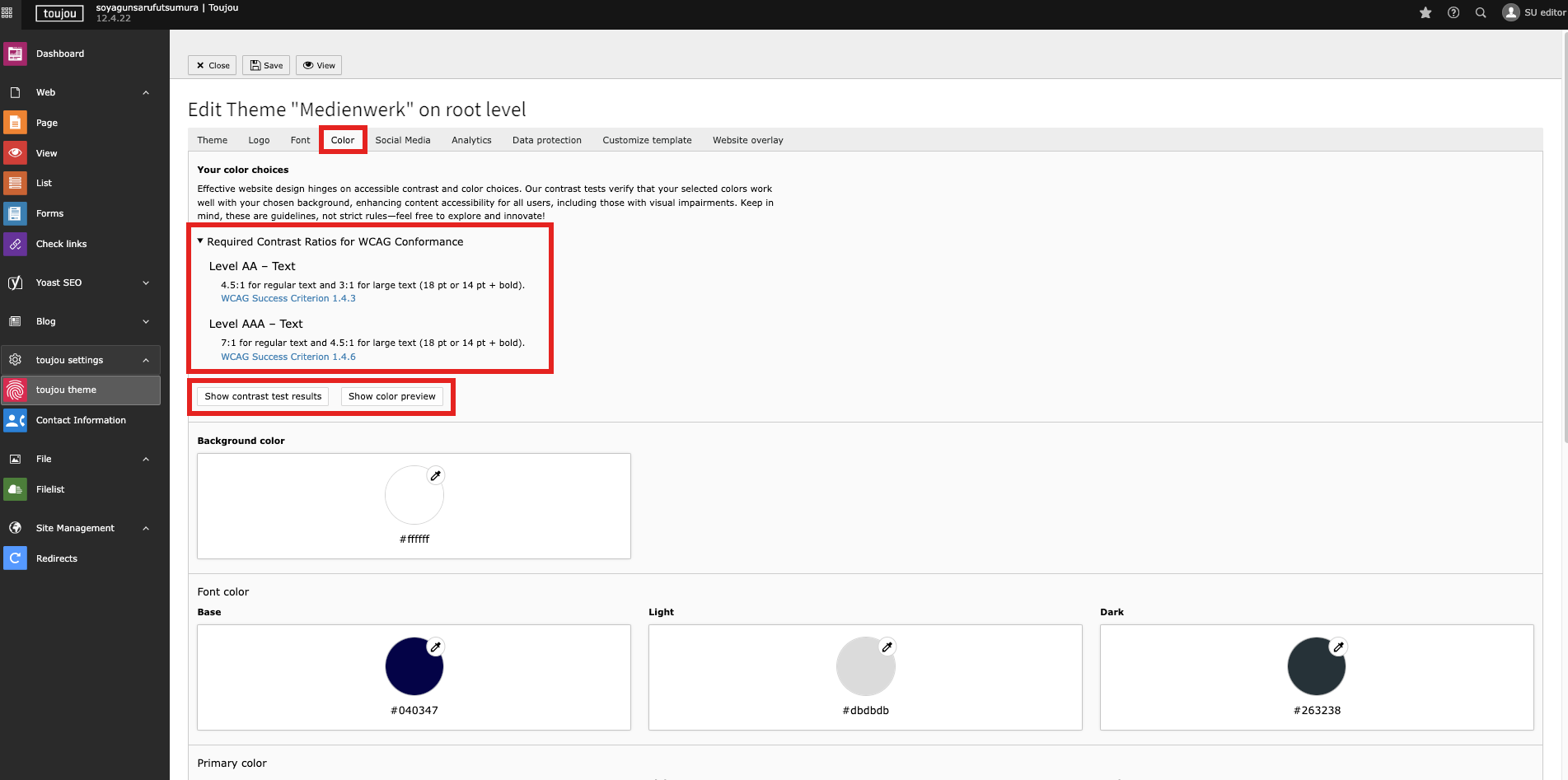
Task: Expand the Yoast SEO menu group
Action: click(x=146, y=283)
